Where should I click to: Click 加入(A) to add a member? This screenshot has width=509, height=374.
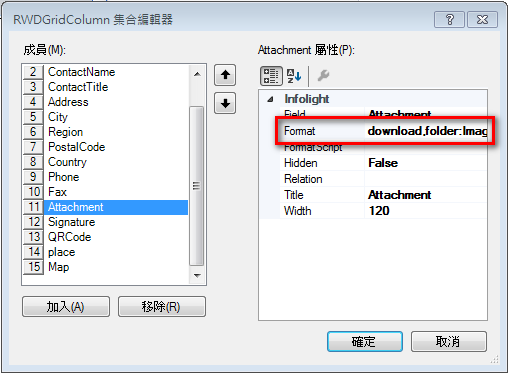tap(66, 307)
